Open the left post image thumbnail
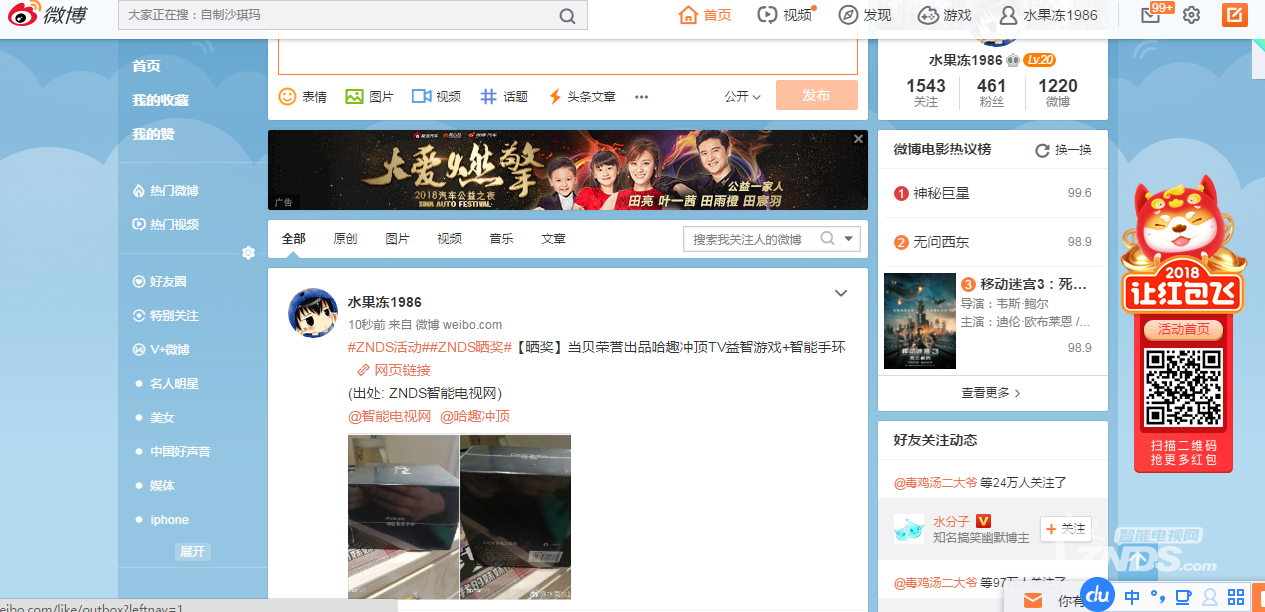The width and height of the screenshot is (1265, 612). (403, 516)
